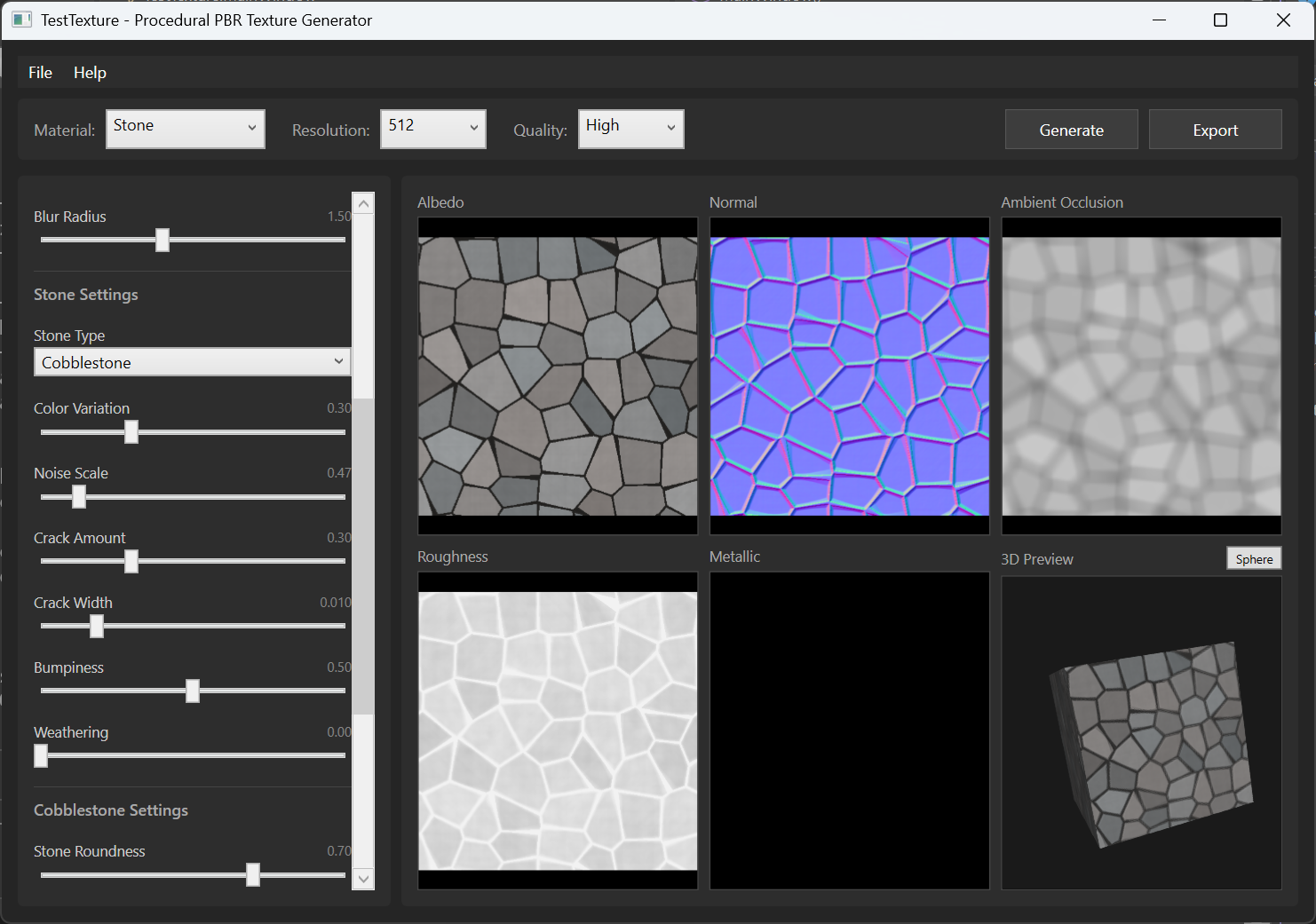
Task: Click the Bumpiness slider thumb
Action: pos(193,691)
